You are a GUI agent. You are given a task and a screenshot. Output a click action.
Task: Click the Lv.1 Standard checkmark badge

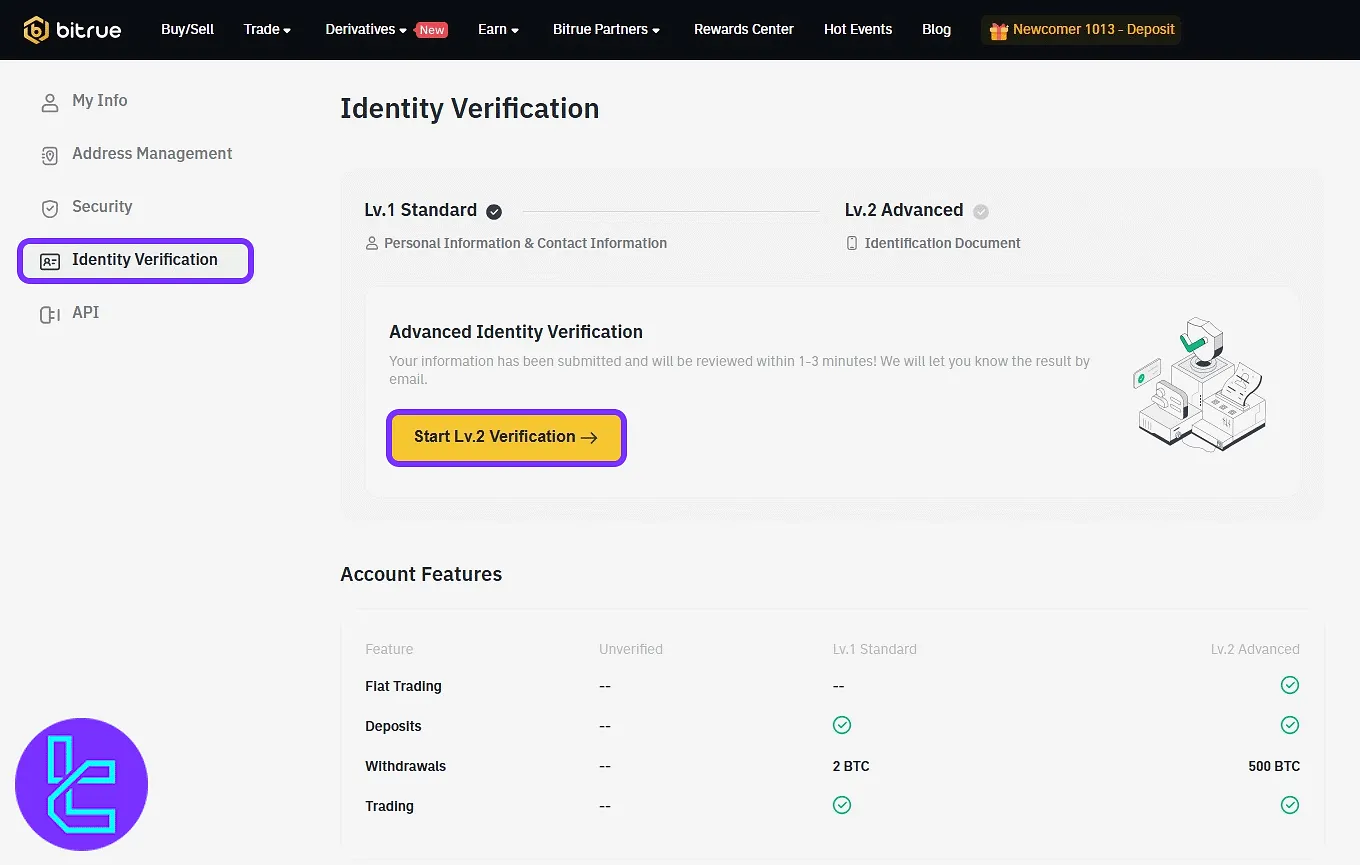(494, 211)
